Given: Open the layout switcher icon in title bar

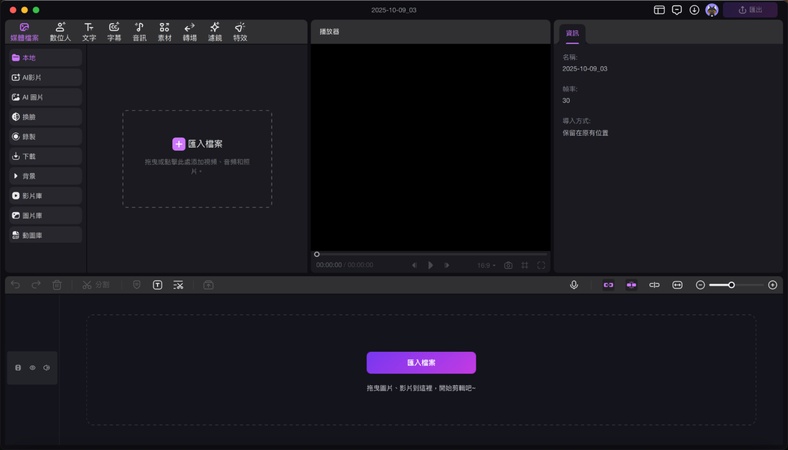Looking at the screenshot, I should click(x=659, y=10).
